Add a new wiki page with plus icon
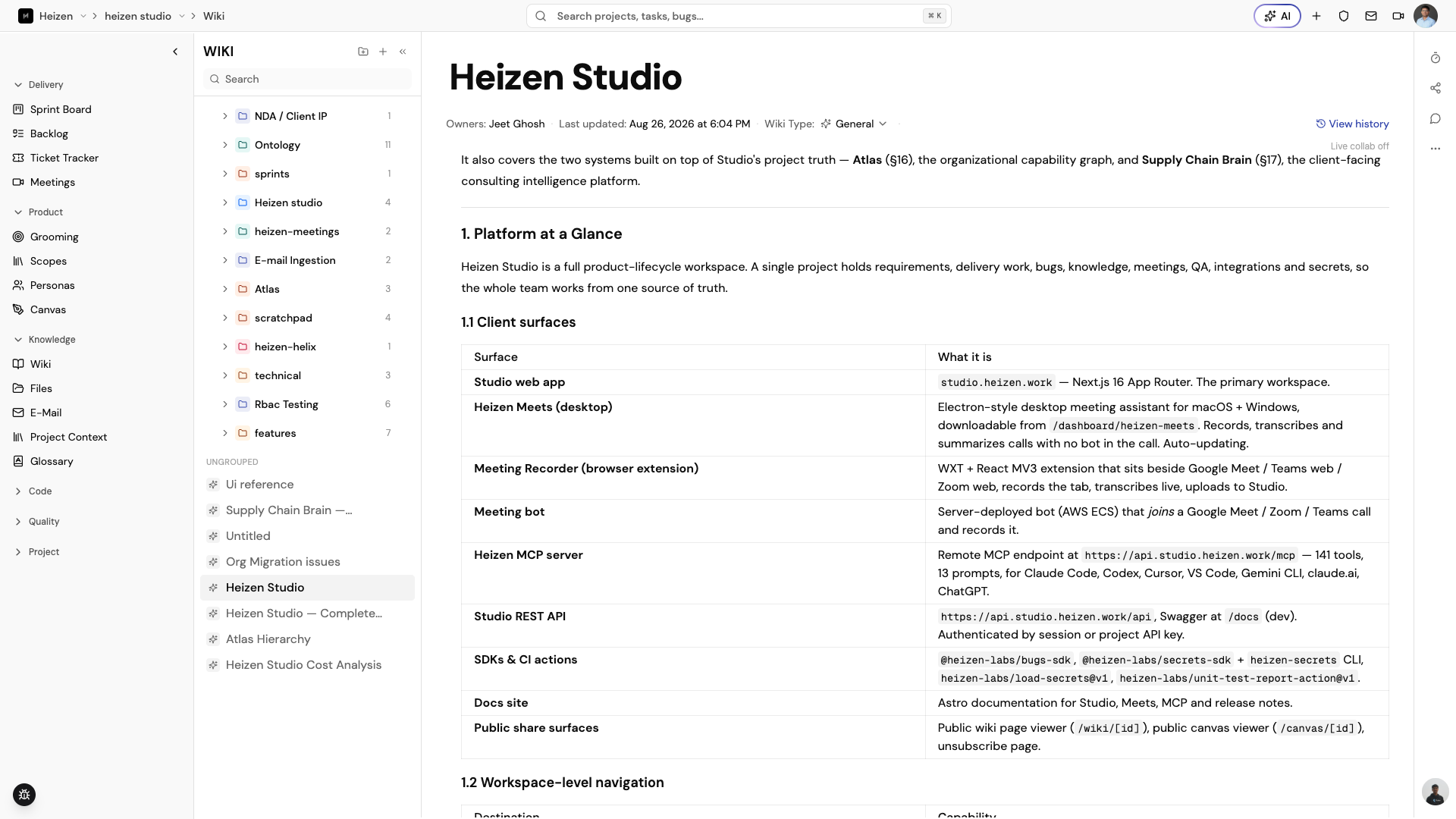This screenshot has width=1456, height=819. pos(383,52)
